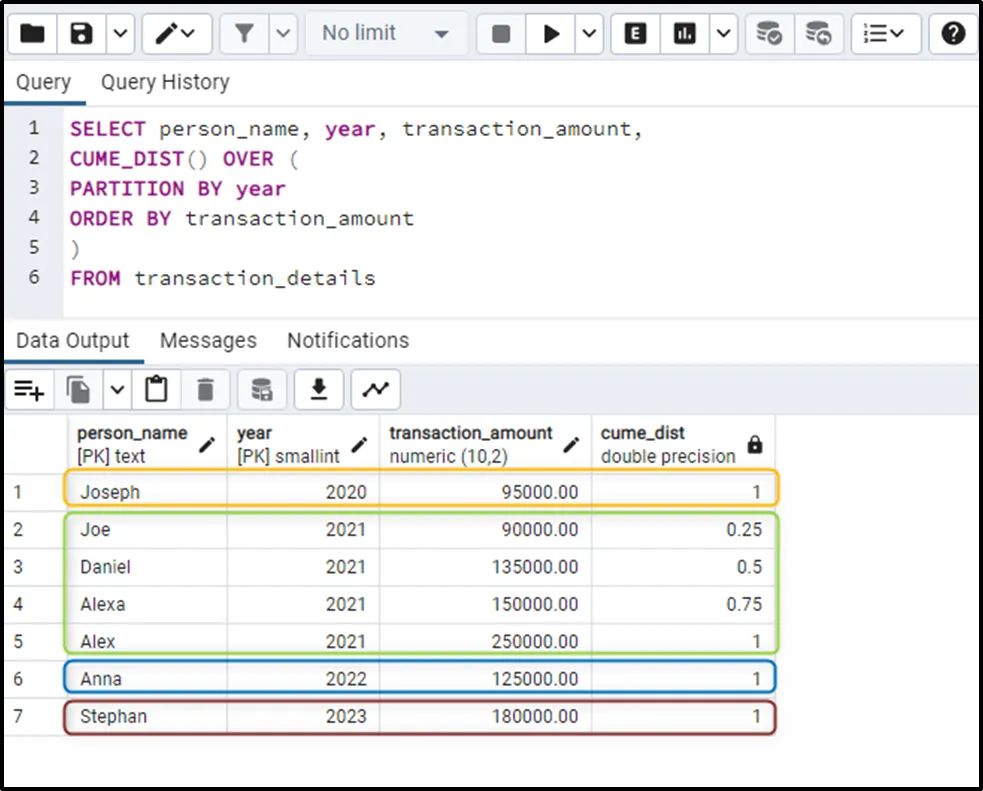Expand the dropdown arrow beside Save File
Viewport: 983px width, 791px height.
(119, 34)
